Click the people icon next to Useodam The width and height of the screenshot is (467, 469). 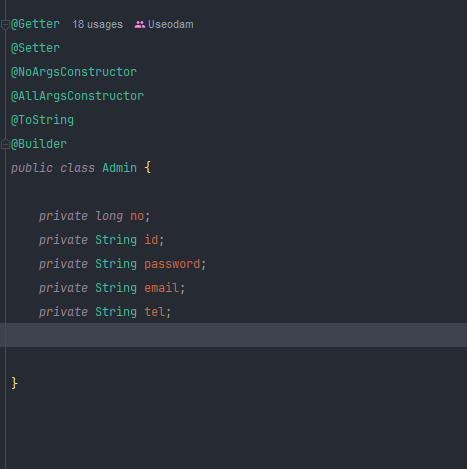click(140, 24)
